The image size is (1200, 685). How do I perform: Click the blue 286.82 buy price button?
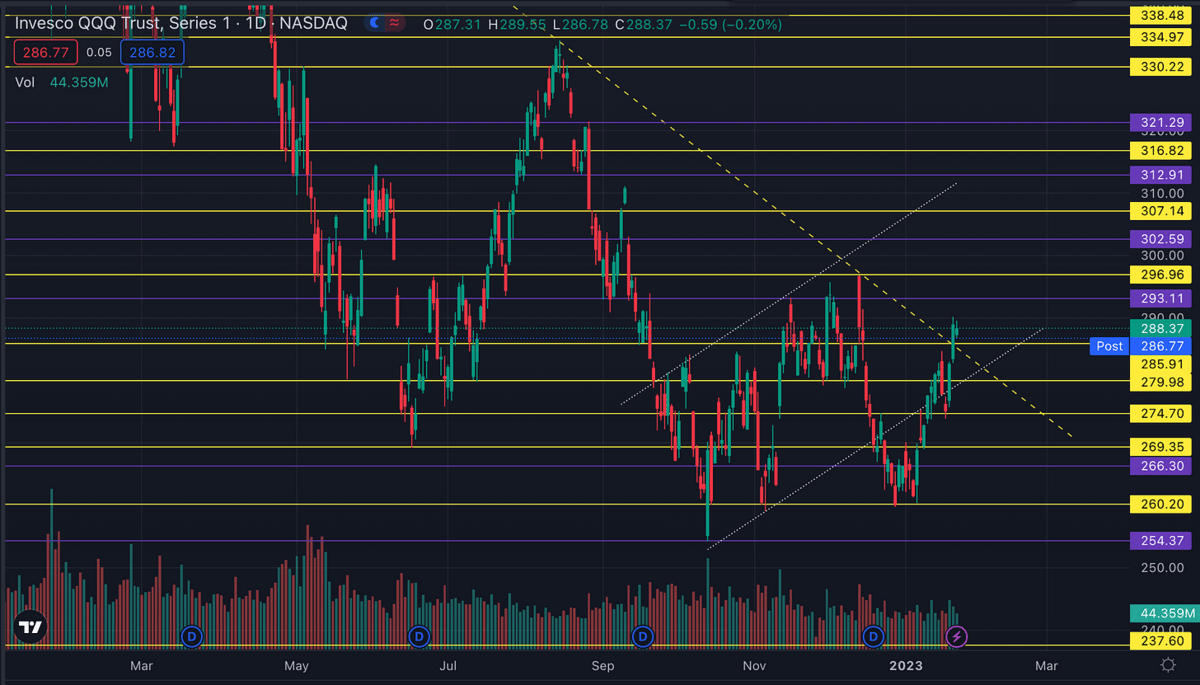pyautogui.click(x=152, y=52)
